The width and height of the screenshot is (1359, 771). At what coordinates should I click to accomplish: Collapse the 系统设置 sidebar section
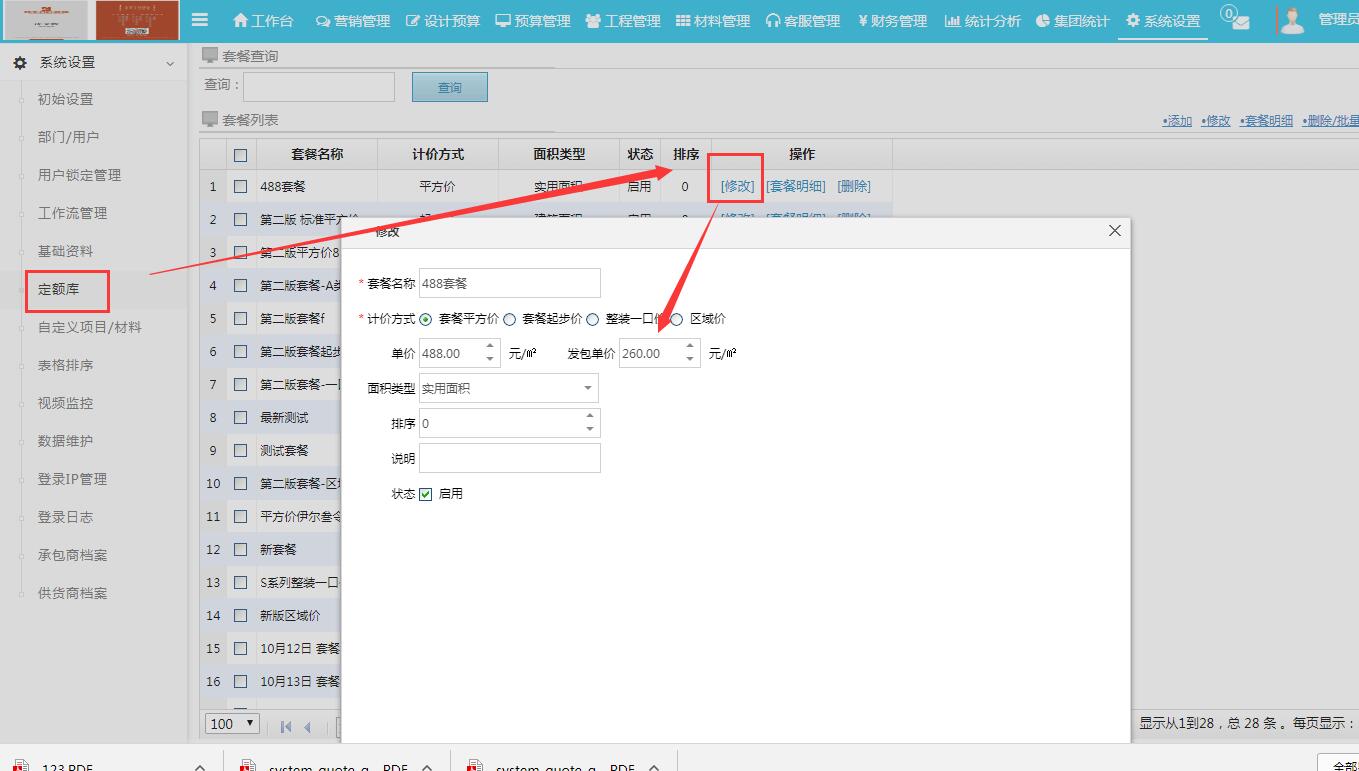click(170, 63)
